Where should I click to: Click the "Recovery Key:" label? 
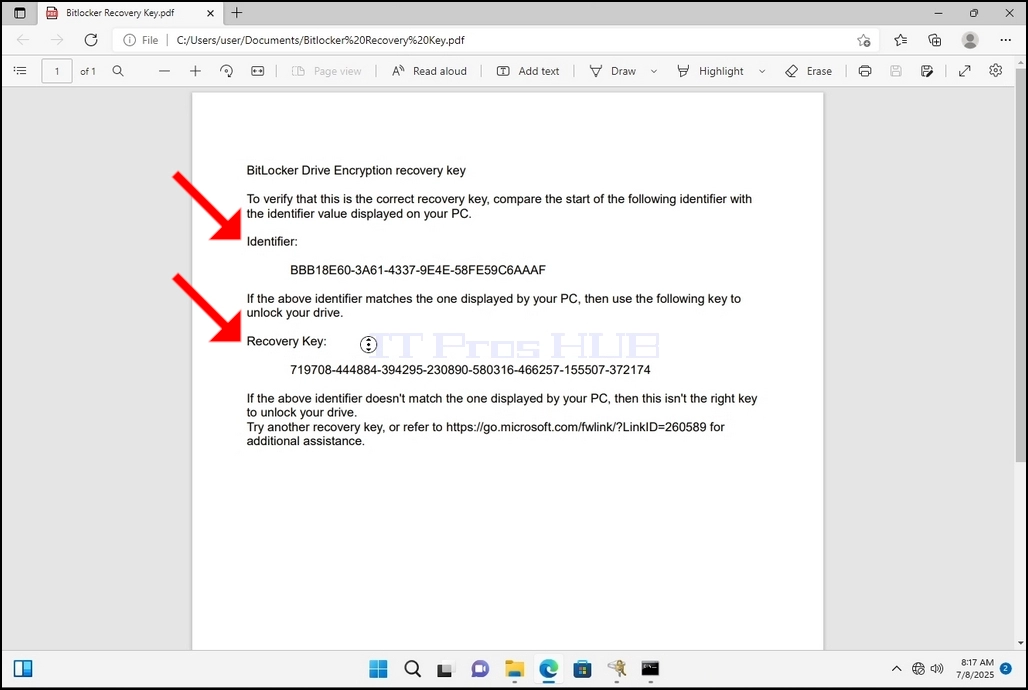(287, 341)
